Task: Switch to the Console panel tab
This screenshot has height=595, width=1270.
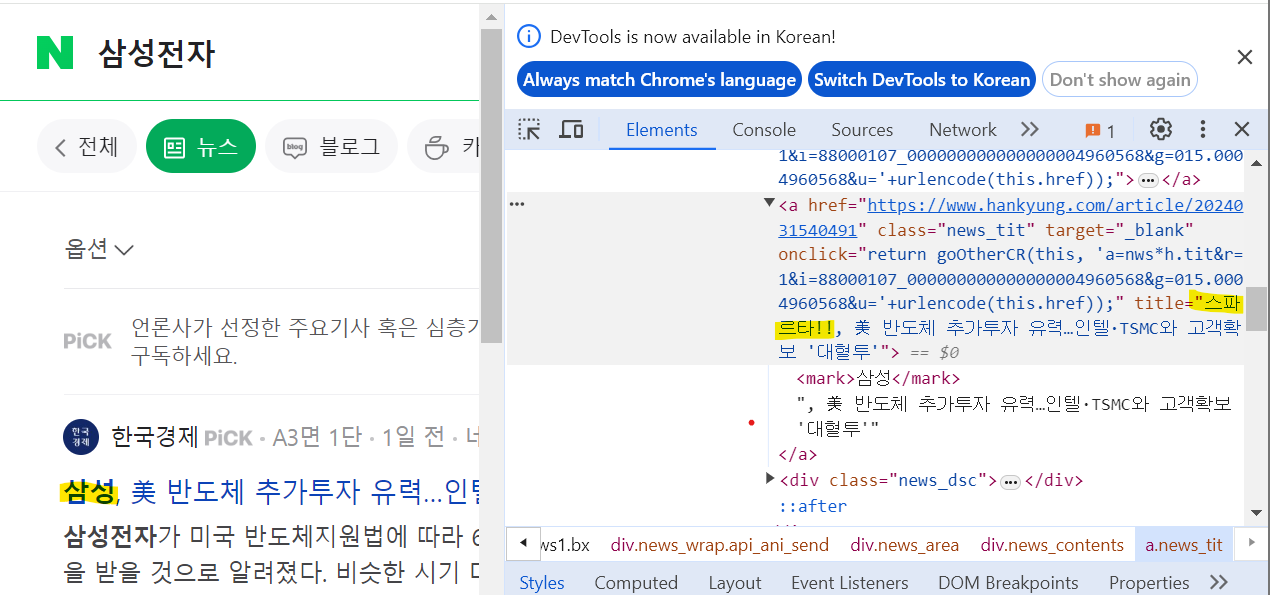Action: click(764, 129)
